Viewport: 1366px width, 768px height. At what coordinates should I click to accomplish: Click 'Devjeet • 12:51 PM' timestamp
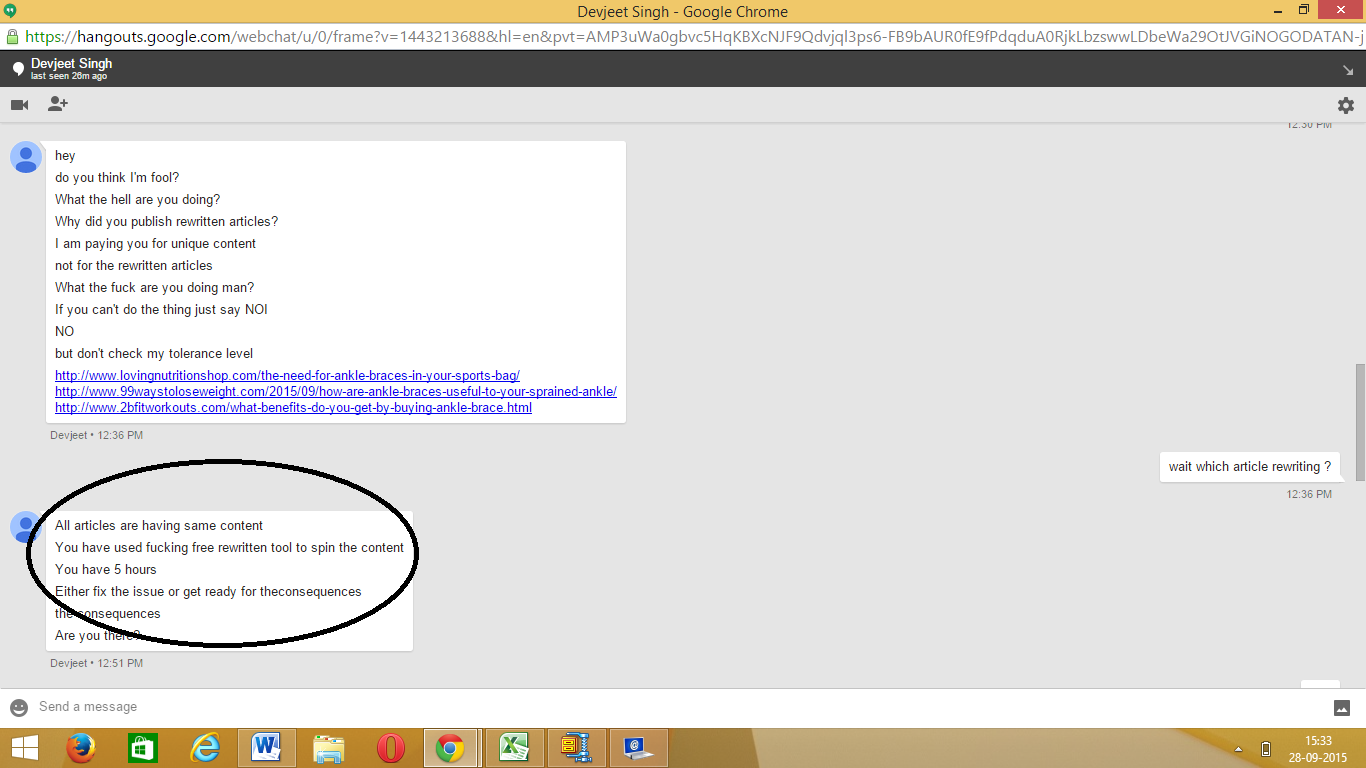(97, 663)
